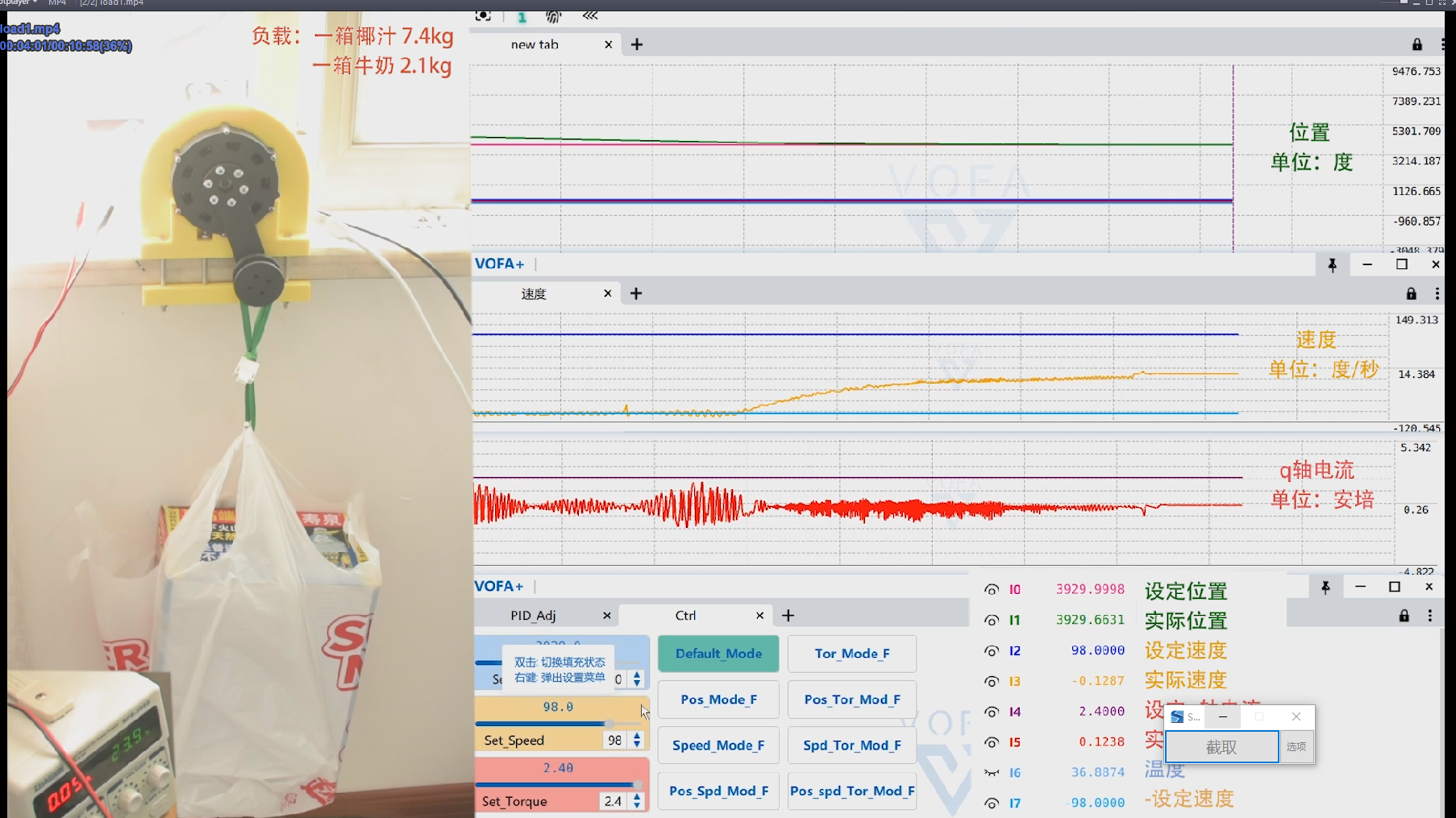Open the three-dot menu of 速度 window
This screenshot has height=818, width=1456.
coord(1437,293)
